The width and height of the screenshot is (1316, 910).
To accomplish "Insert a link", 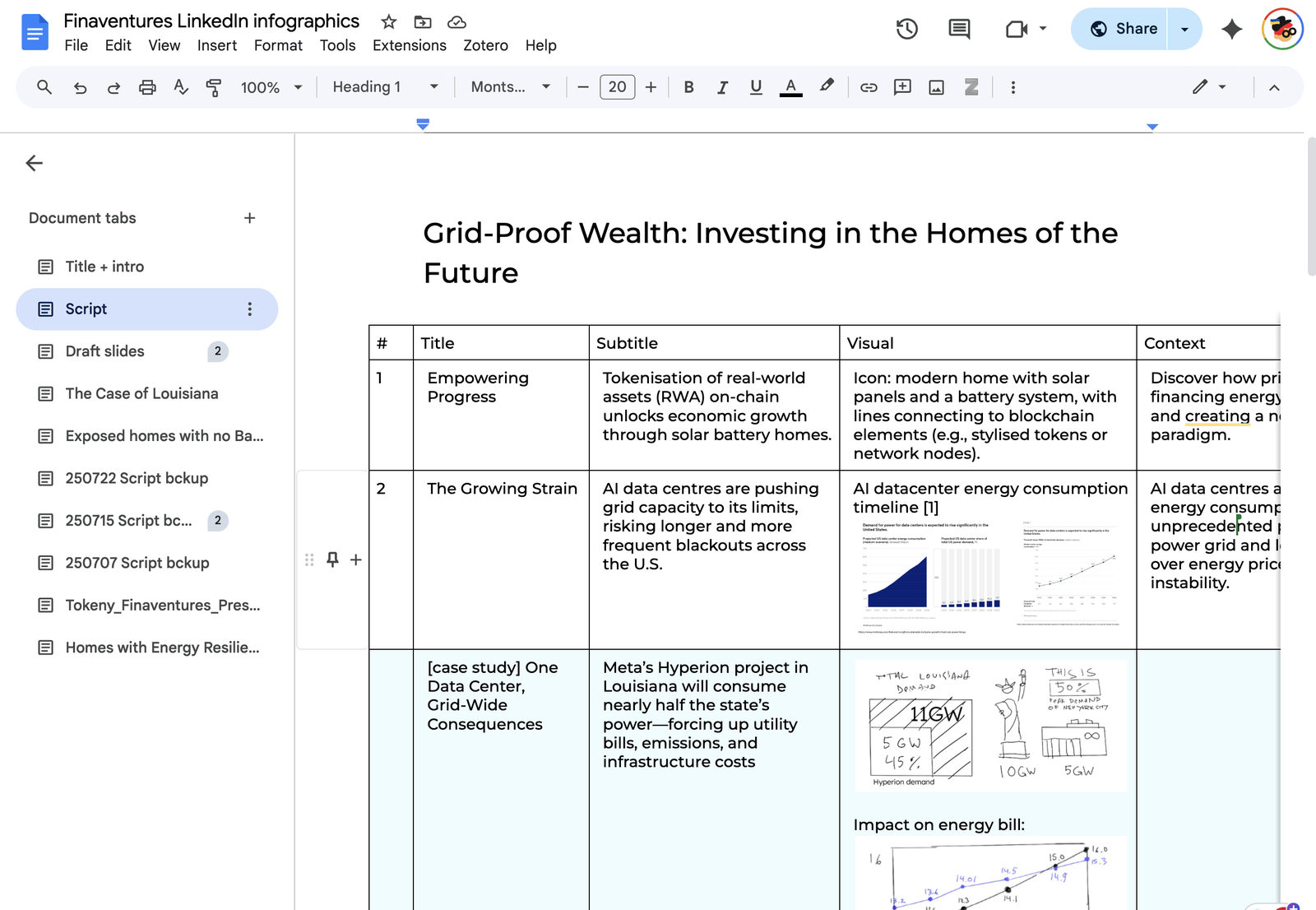I will (869, 87).
